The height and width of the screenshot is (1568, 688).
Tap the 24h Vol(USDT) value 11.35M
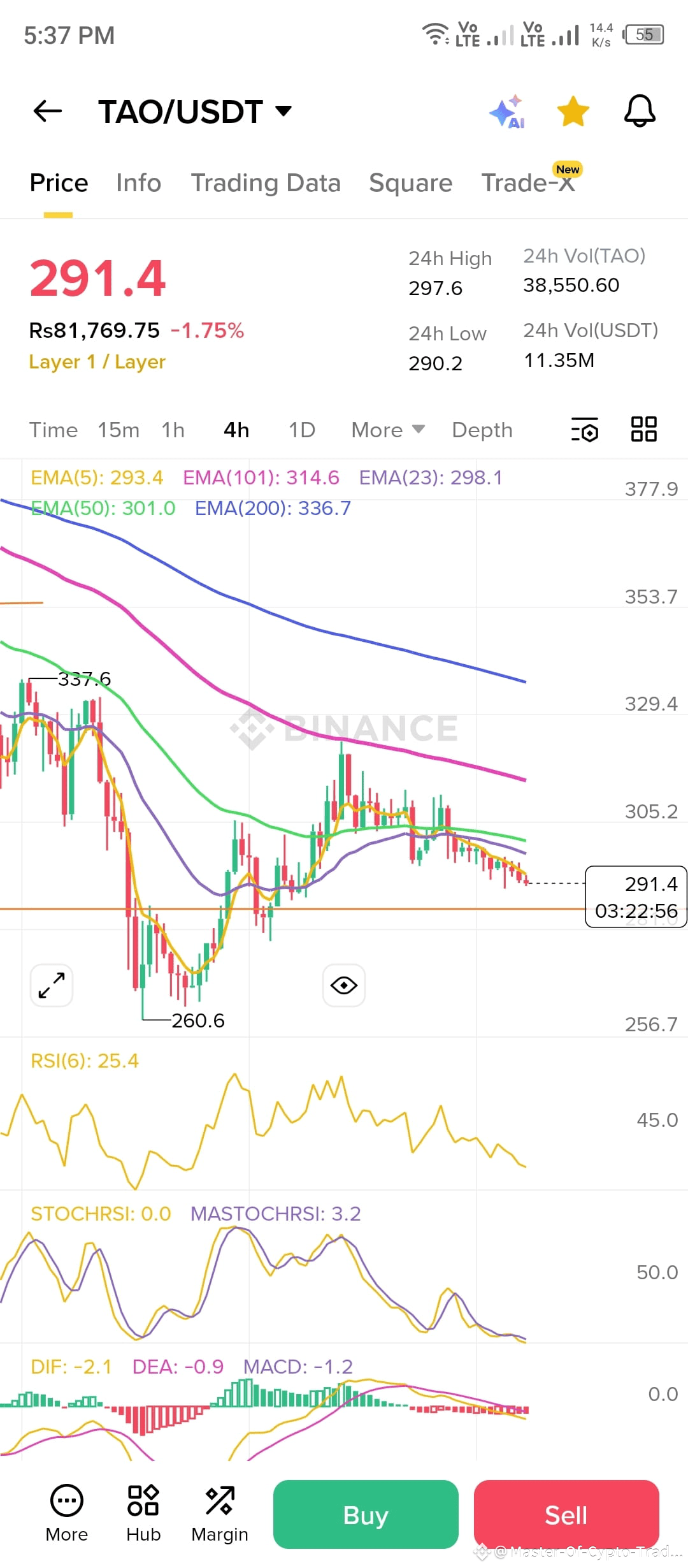559,360
